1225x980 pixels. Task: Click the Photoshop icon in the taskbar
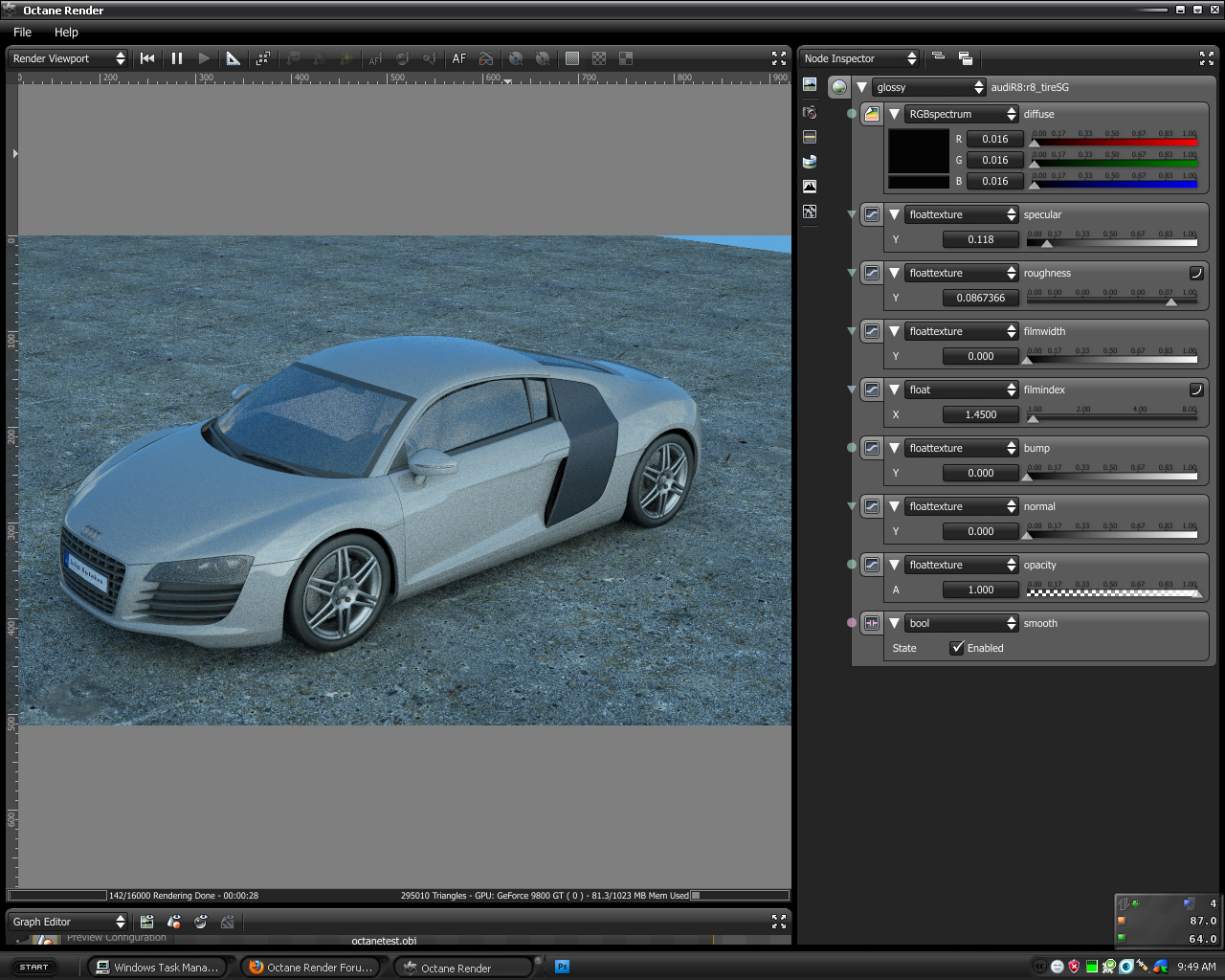(563, 967)
